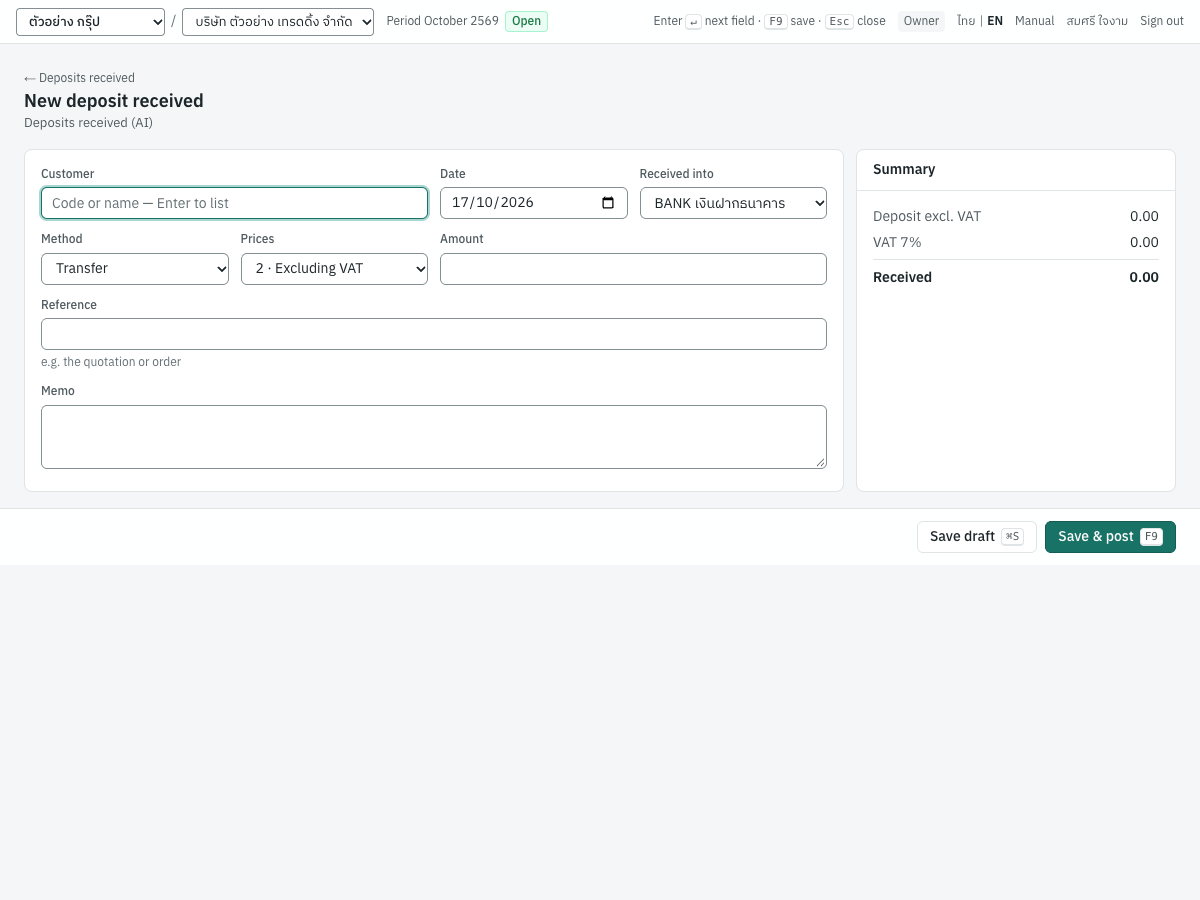Click the Deposit excl. VAT label

coord(927,216)
